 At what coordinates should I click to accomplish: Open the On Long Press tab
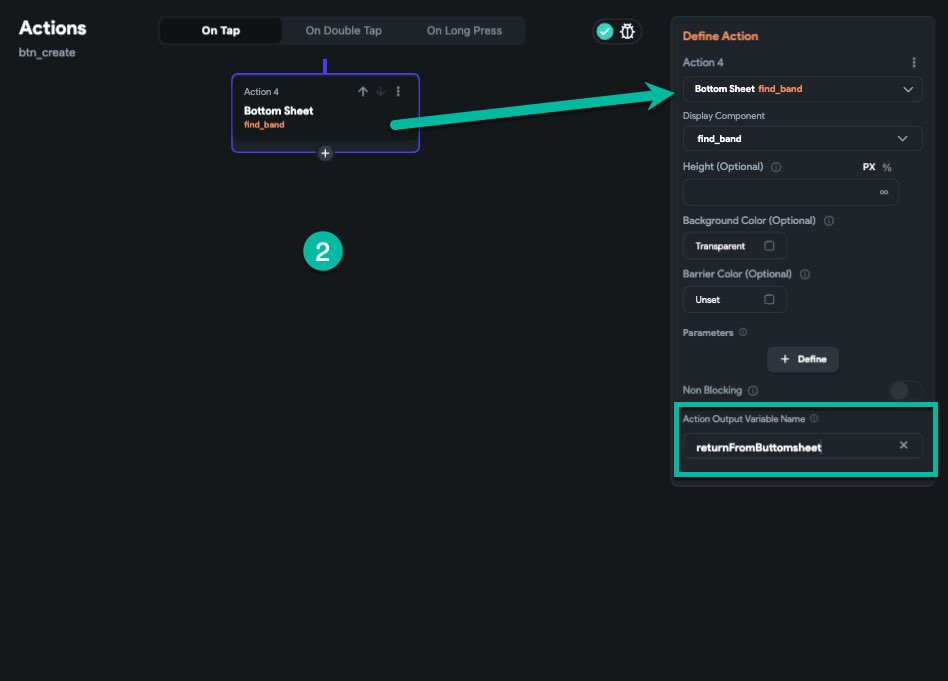pos(464,30)
